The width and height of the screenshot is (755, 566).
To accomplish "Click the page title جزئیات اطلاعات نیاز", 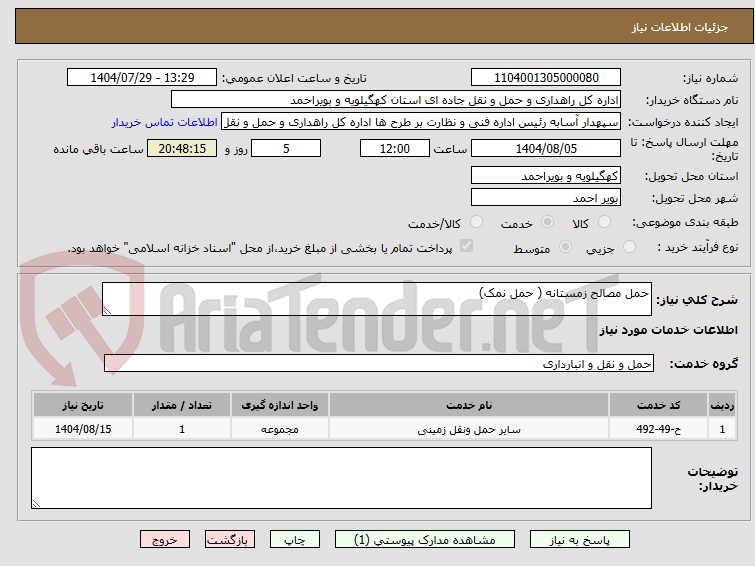I will (679, 27).
